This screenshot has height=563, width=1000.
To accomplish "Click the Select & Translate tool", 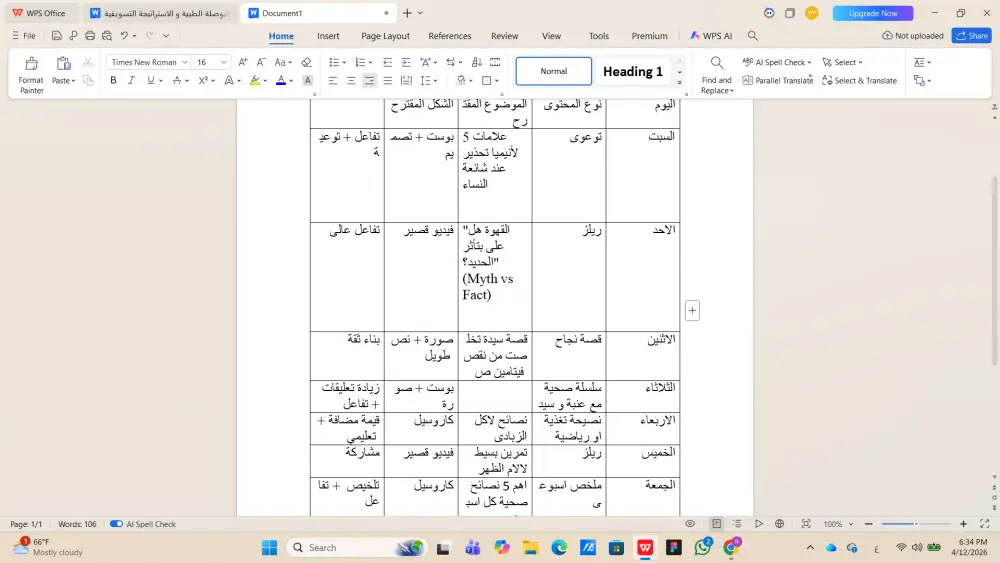I will [859, 80].
